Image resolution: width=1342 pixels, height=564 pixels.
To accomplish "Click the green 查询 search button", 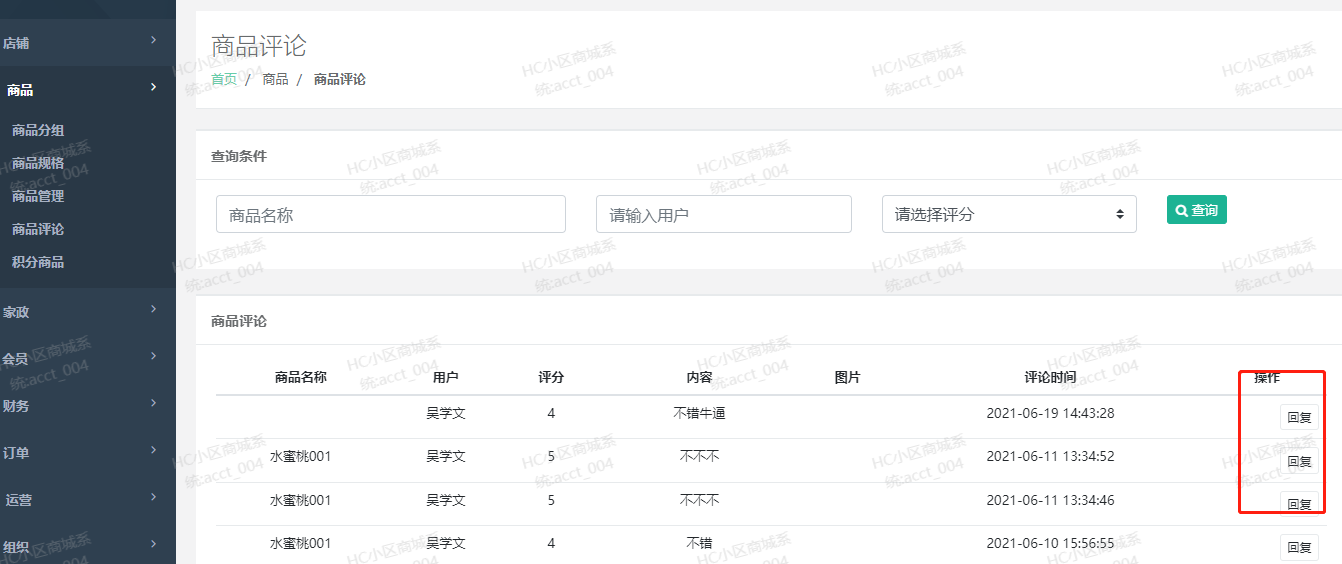I will pyautogui.click(x=1197, y=210).
